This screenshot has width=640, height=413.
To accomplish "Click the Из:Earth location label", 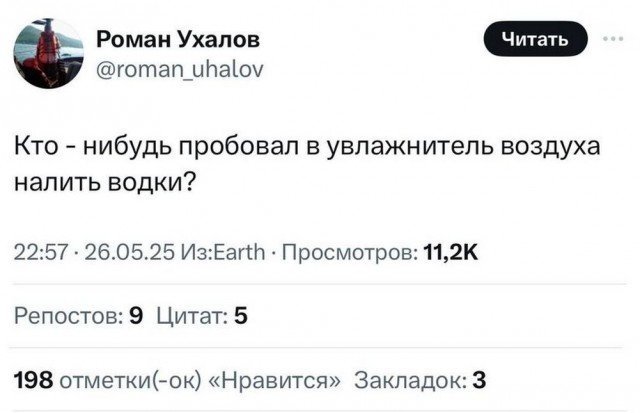I will (x=223, y=252).
